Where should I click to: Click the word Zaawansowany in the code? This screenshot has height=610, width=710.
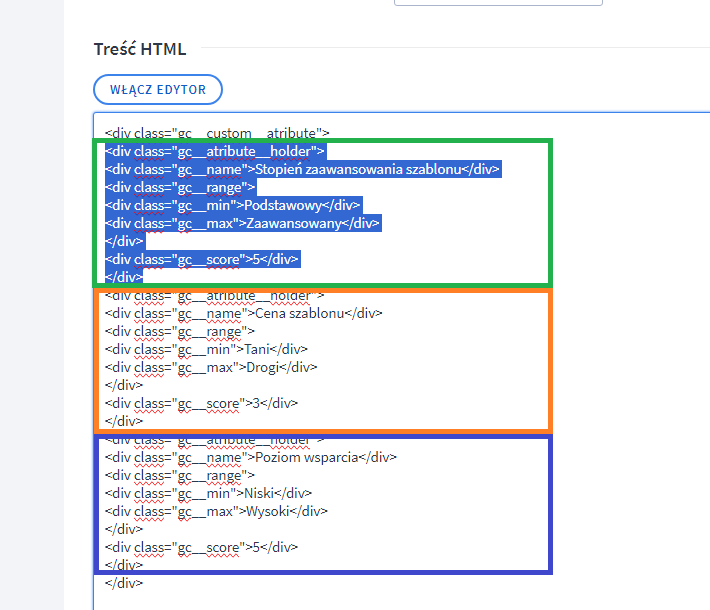click(x=293, y=223)
